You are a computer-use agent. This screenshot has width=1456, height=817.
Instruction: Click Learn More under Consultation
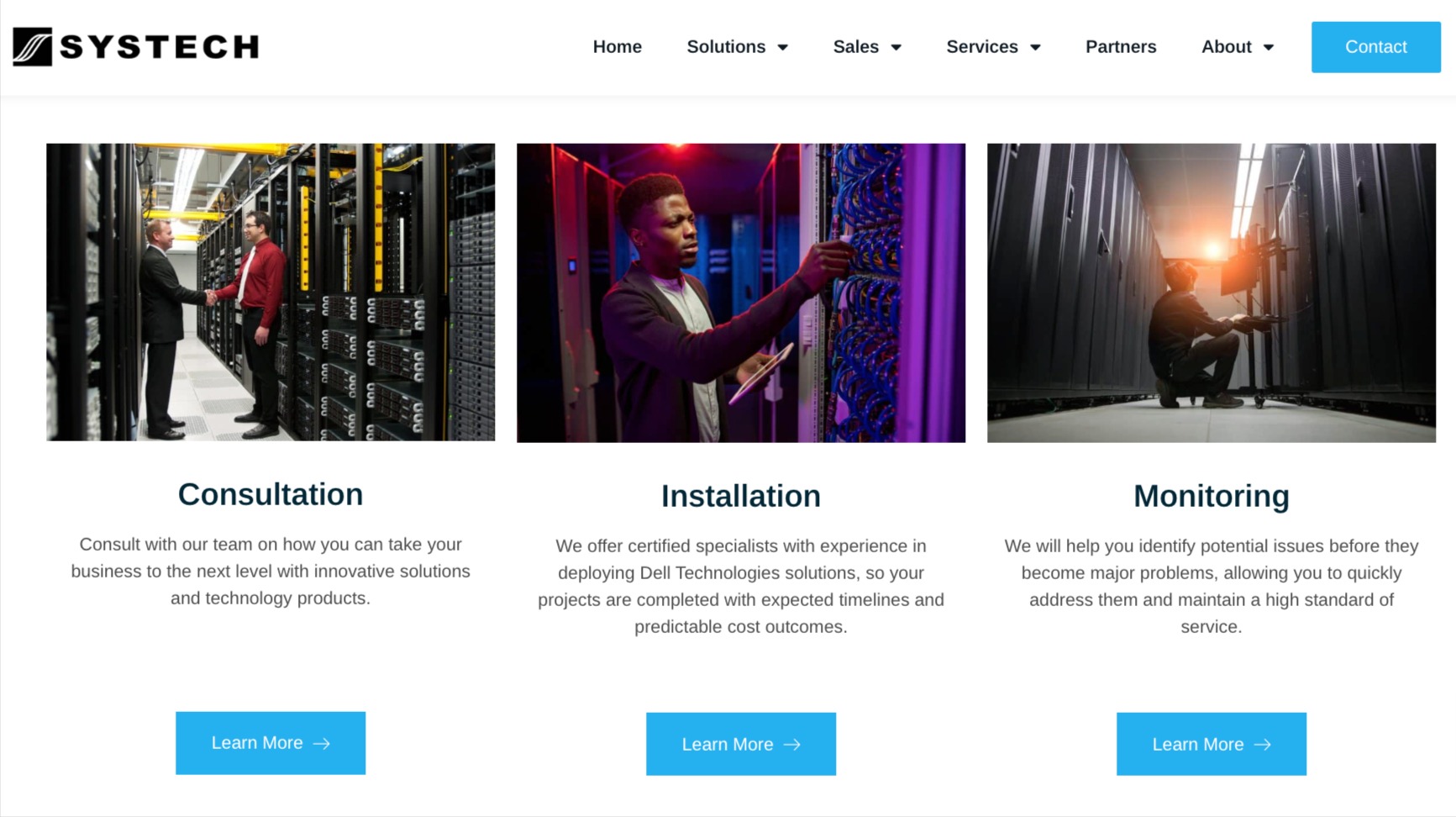270,743
